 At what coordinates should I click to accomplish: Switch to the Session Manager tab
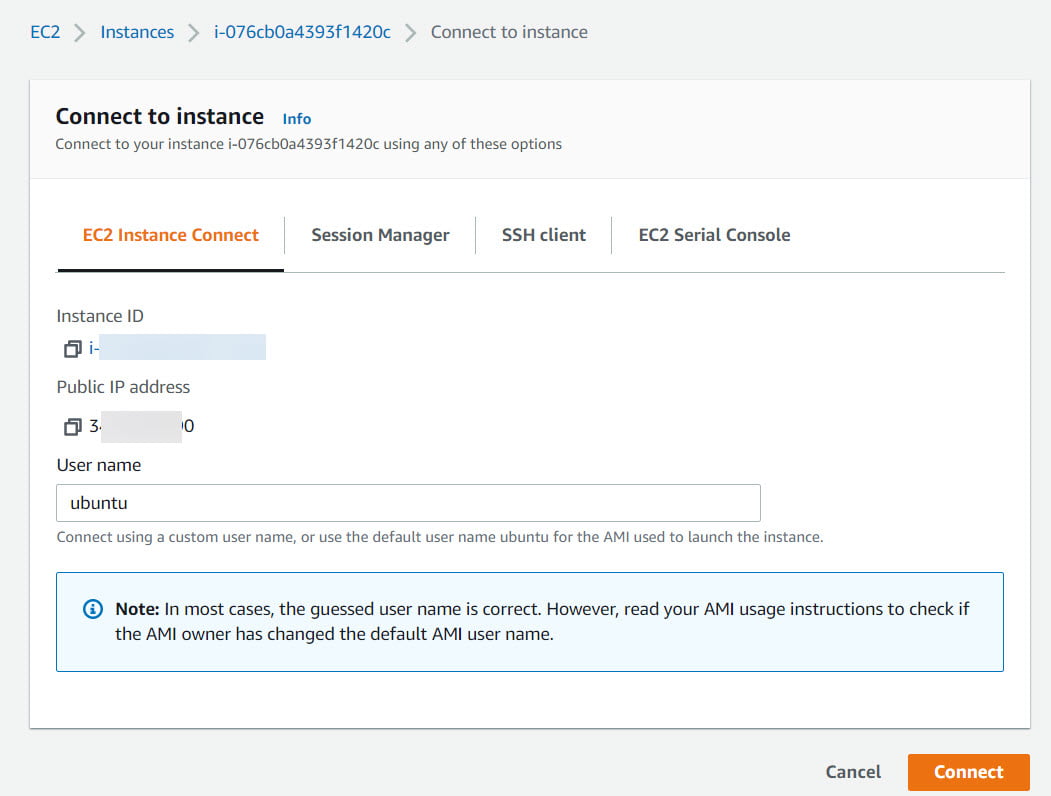380,235
